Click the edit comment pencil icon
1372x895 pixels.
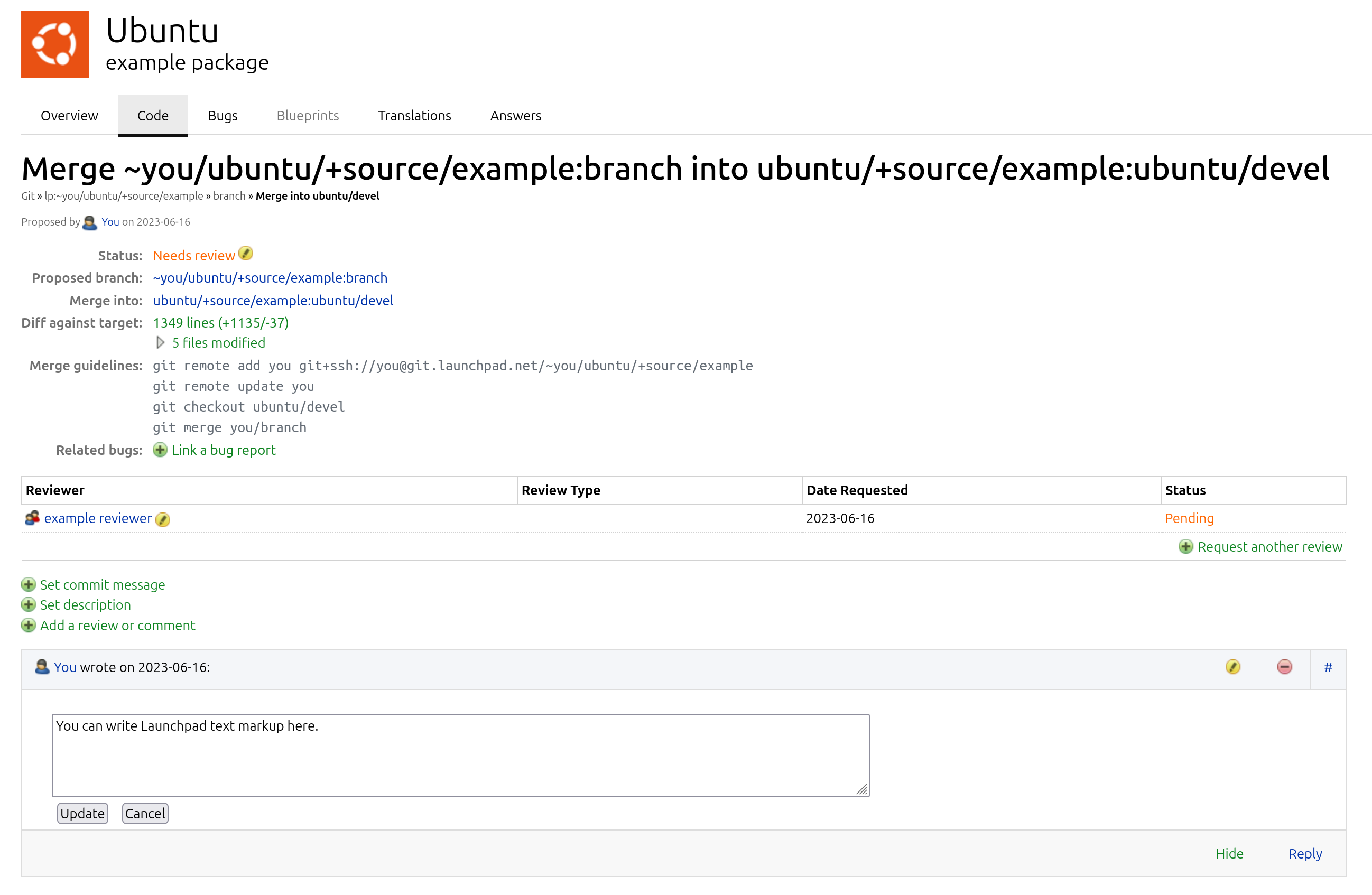tap(1232, 667)
